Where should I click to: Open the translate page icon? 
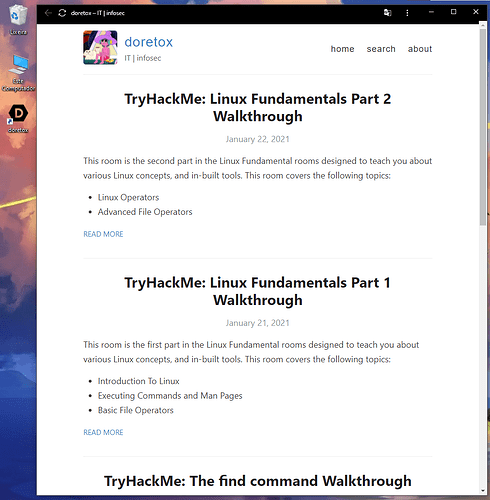(x=387, y=13)
